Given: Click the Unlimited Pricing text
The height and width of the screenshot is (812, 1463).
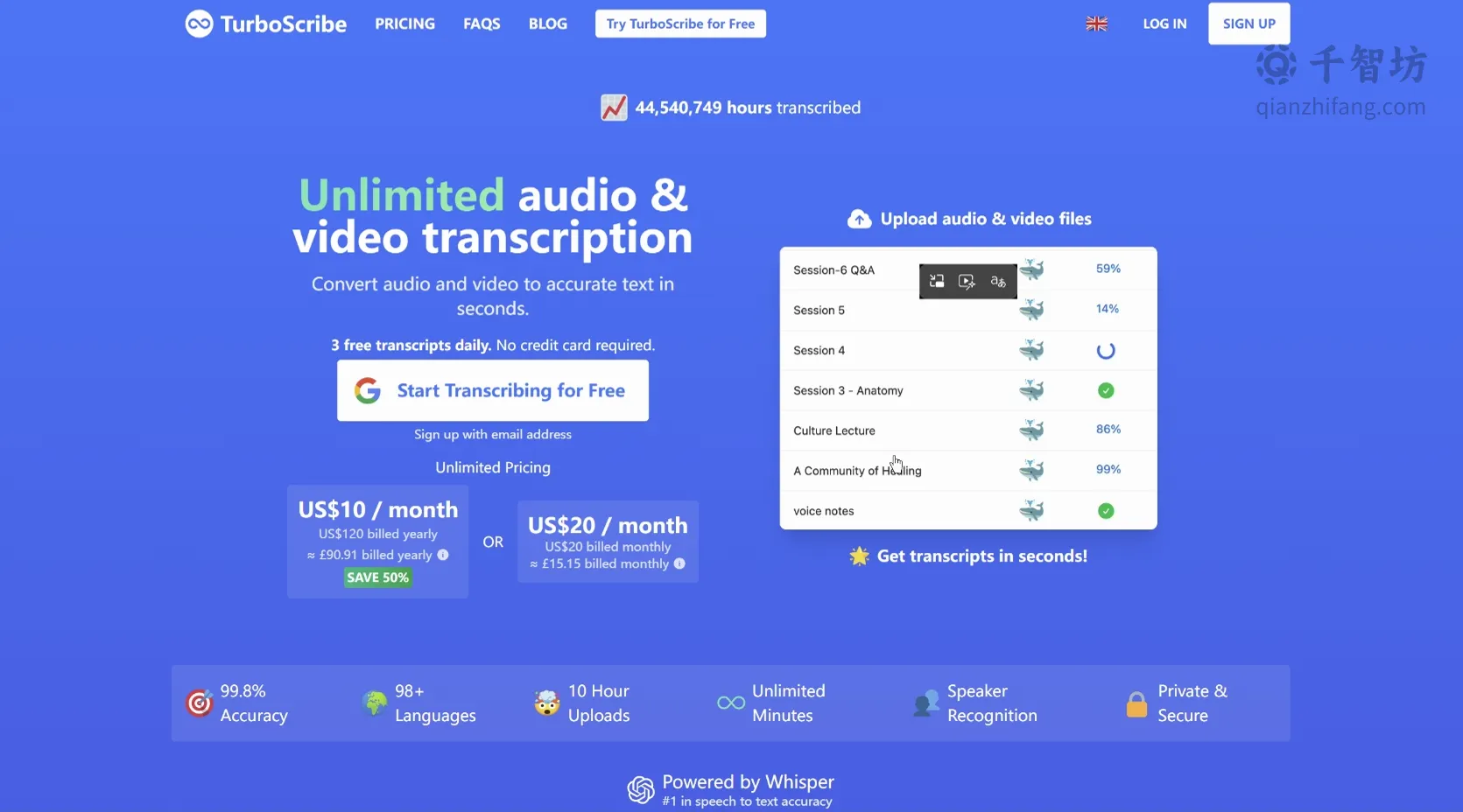Looking at the screenshot, I should pyautogui.click(x=493, y=467).
